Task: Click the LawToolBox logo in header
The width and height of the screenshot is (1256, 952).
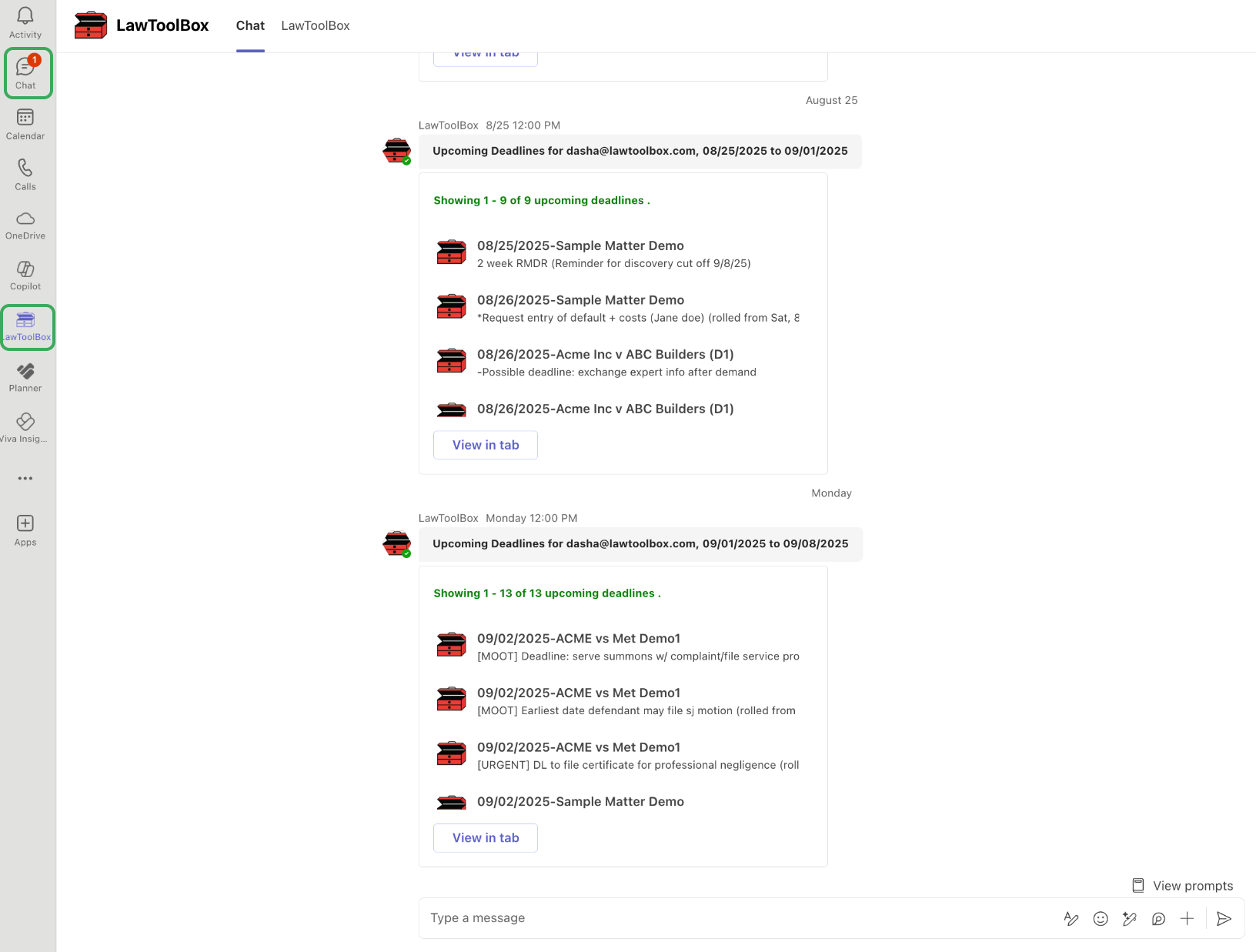Action: [x=91, y=25]
